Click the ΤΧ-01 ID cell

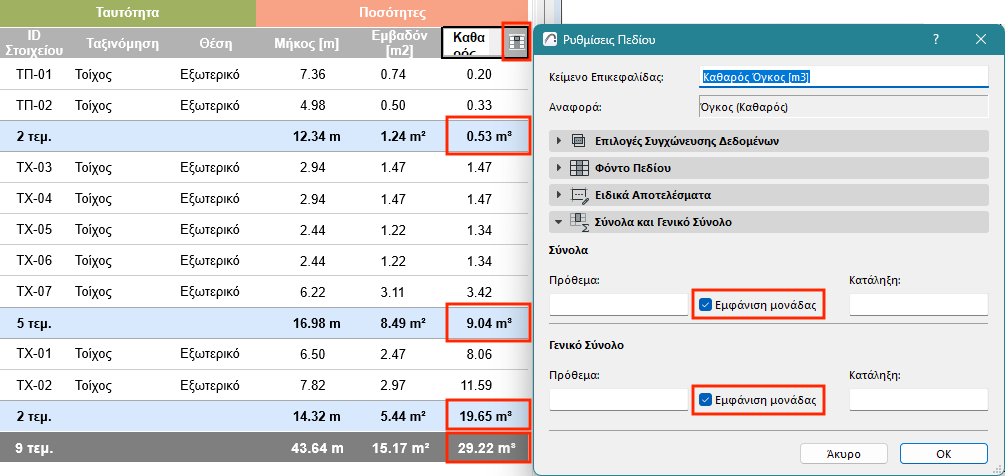pos(33,354)
